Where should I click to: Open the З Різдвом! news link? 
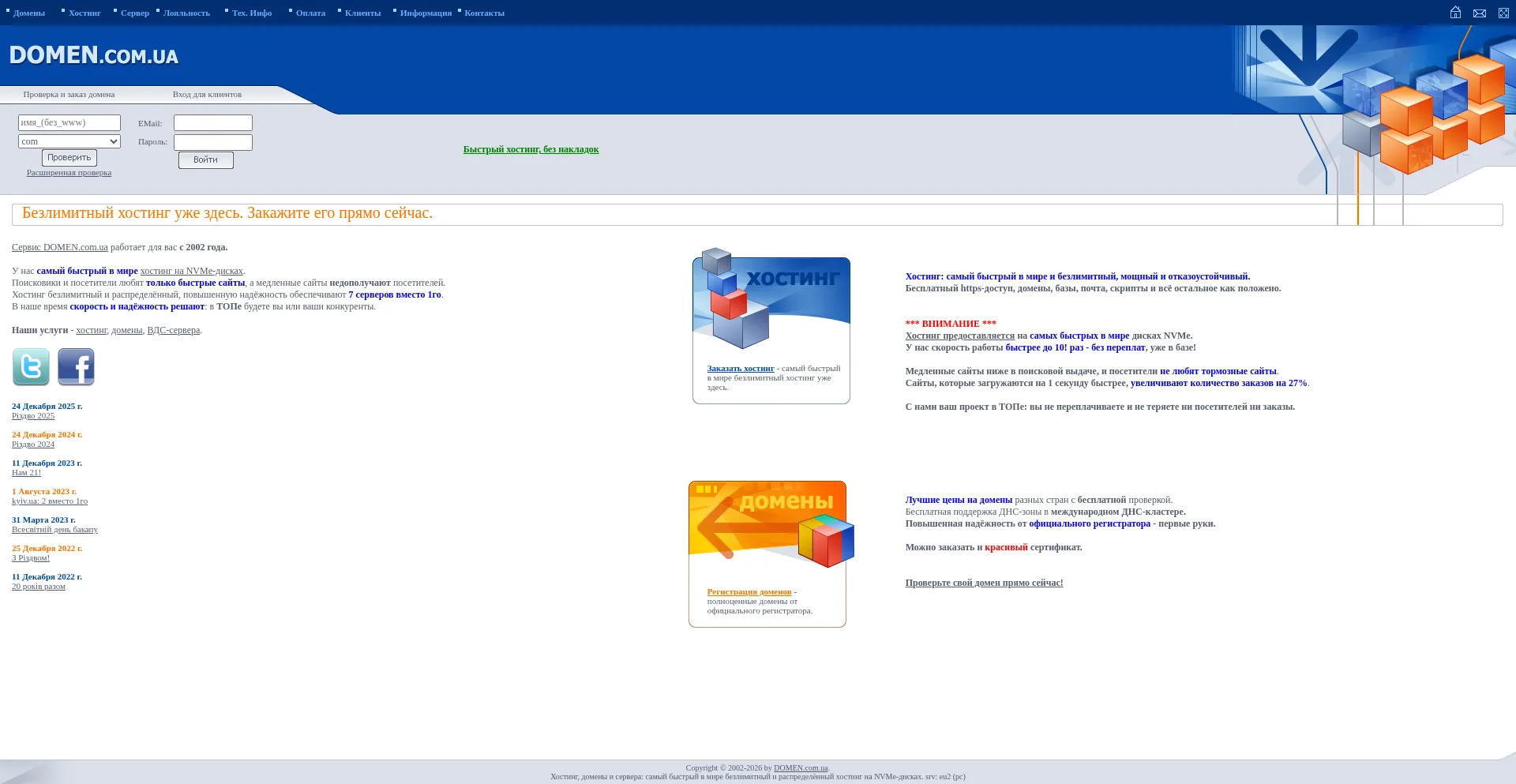tap(31, 558)
